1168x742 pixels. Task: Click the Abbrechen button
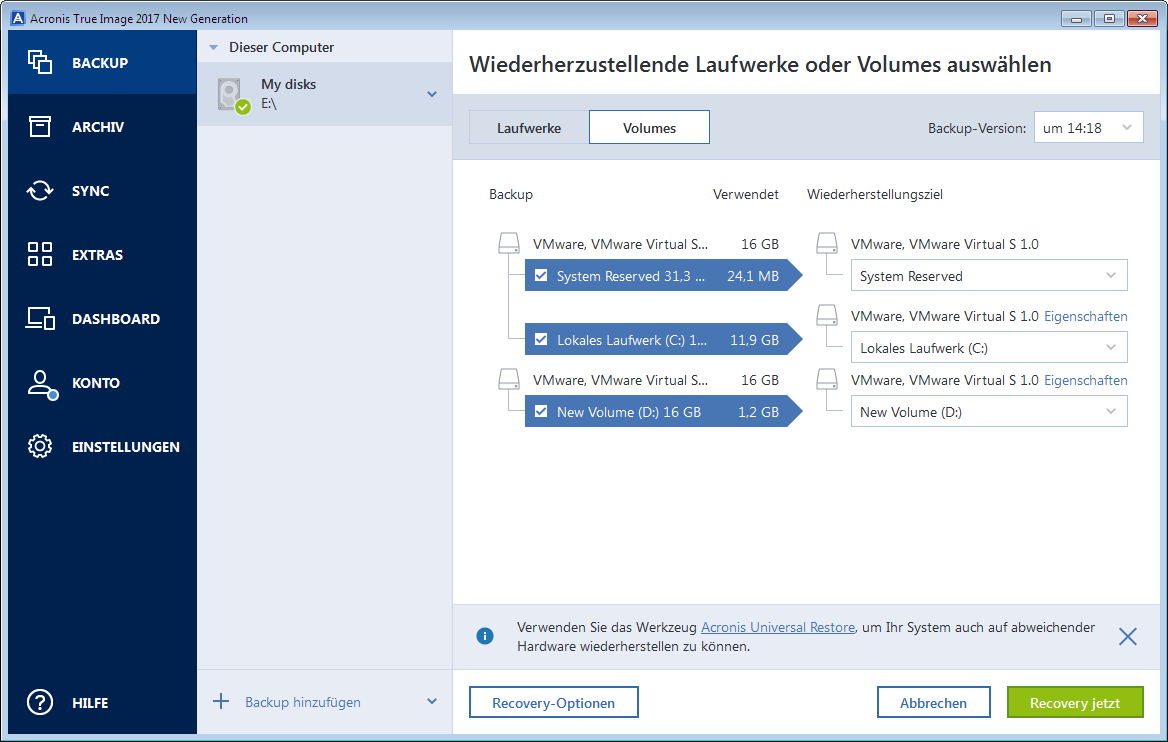point(933,703)
